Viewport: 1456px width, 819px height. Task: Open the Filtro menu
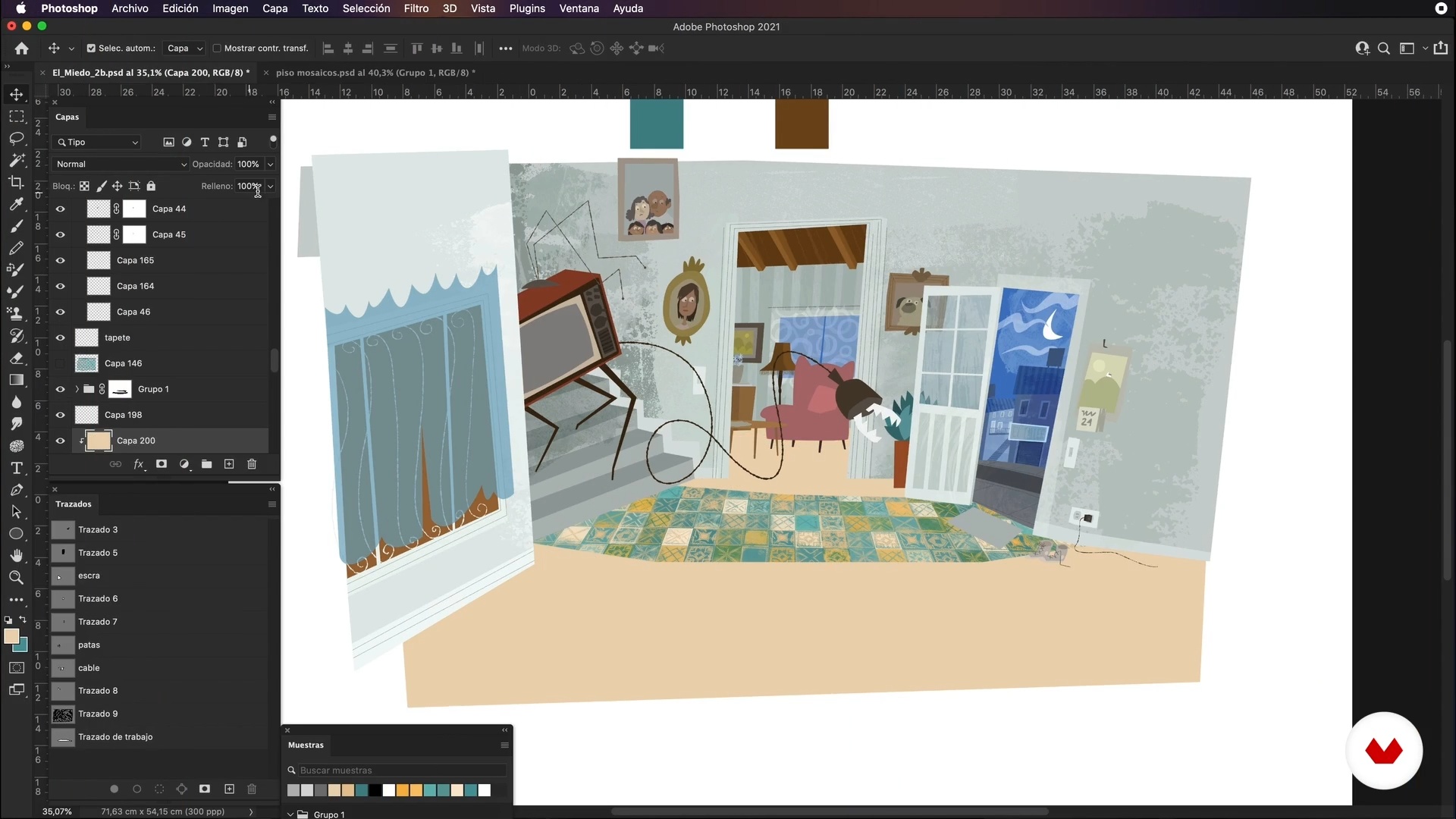(x=416, y=8)
